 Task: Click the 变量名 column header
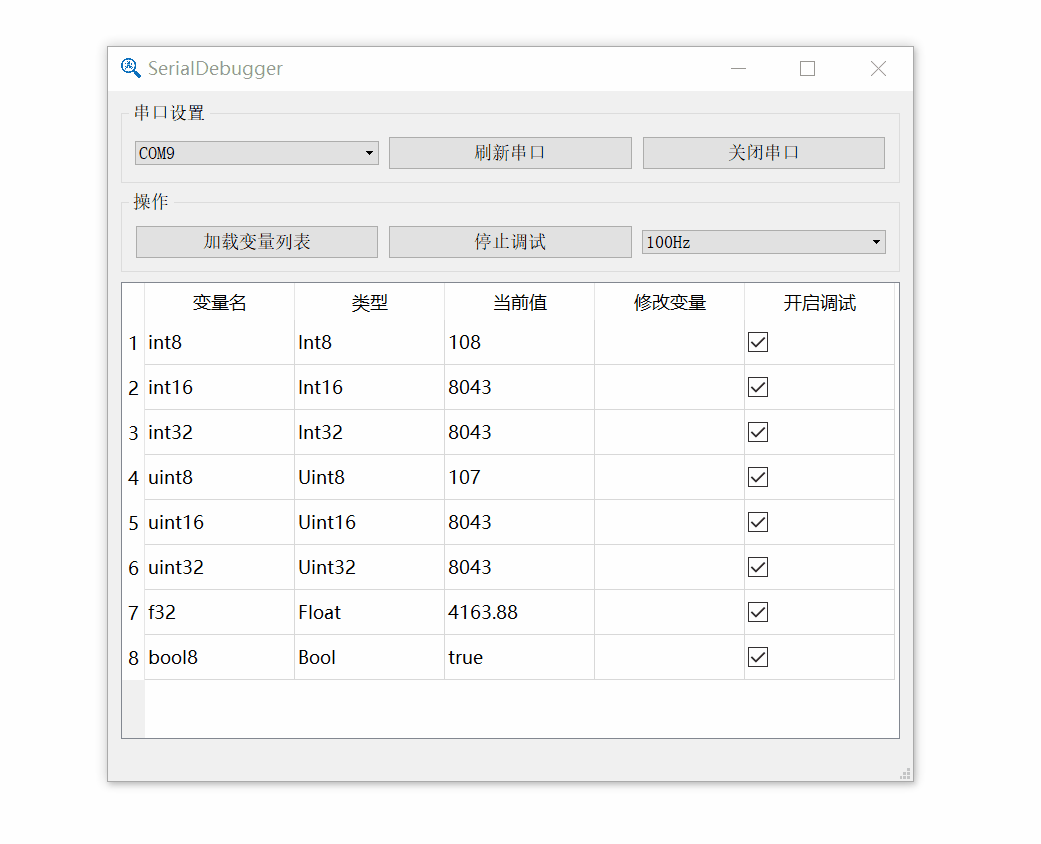[x=219, y=303]
